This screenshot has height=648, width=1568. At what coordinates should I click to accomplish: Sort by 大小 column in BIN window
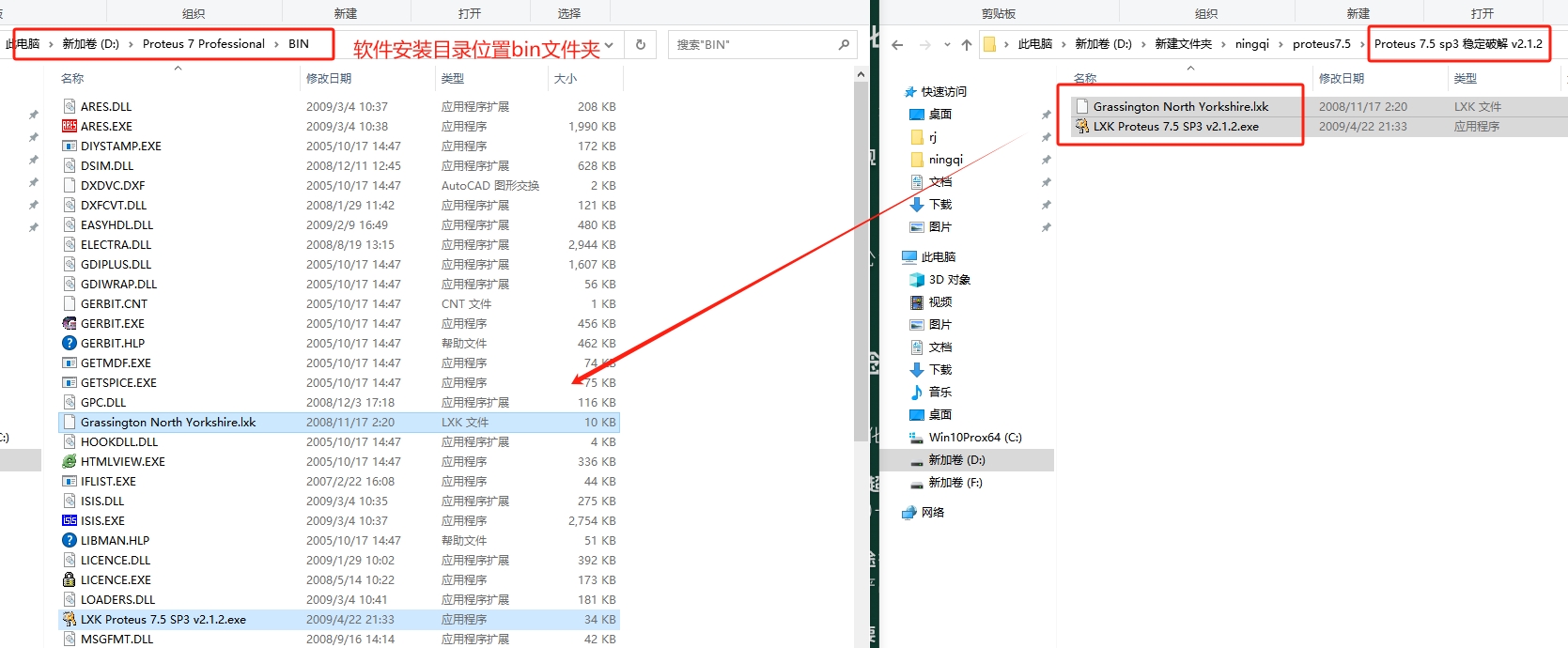(x=566, y=78)
